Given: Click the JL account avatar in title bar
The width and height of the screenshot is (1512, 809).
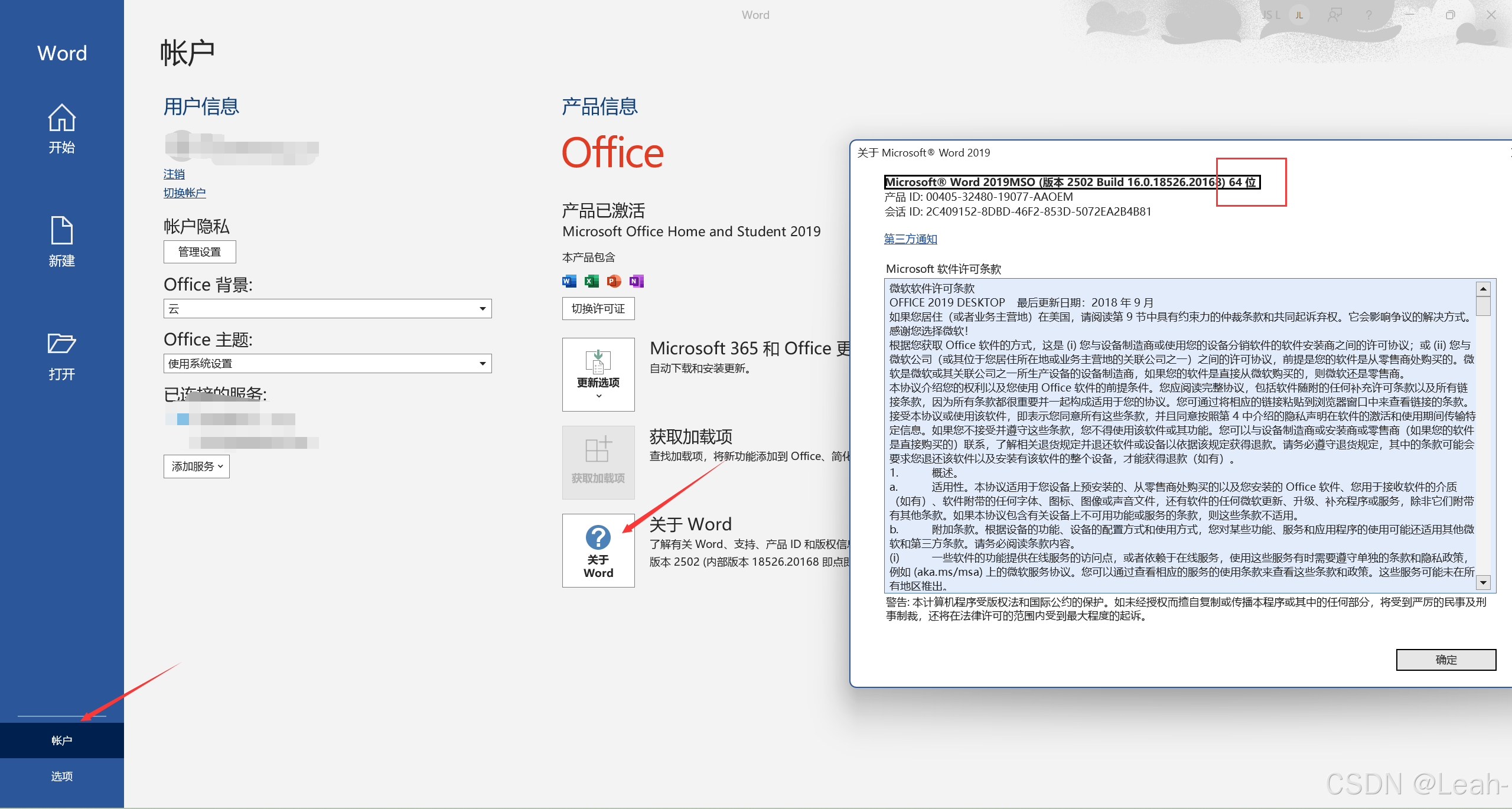Looking at the screenshot, I should (1299, 15).
